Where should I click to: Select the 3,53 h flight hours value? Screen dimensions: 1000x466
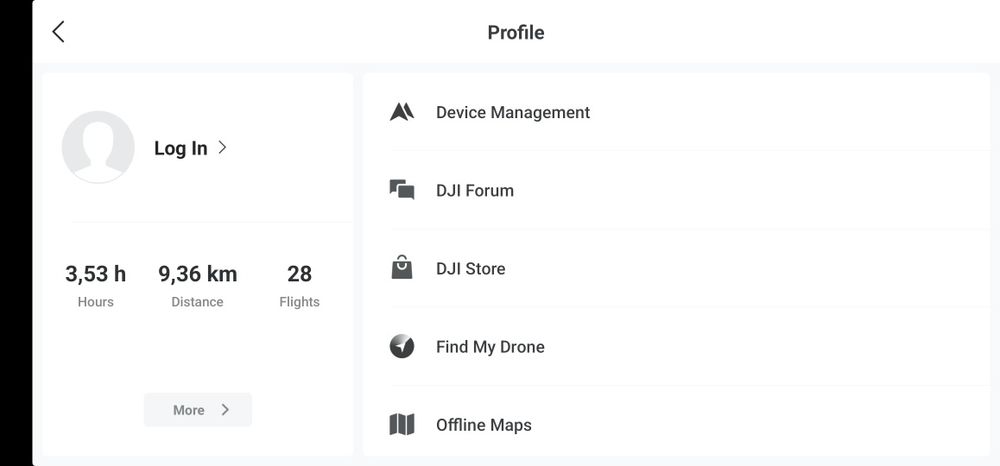click(x=96, y=274)
